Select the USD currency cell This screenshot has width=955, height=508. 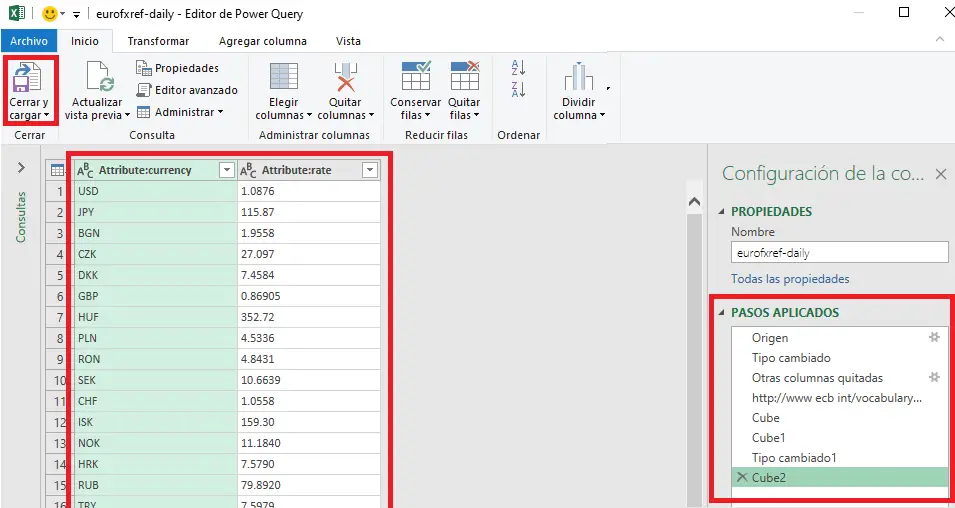tap(155, 191)
